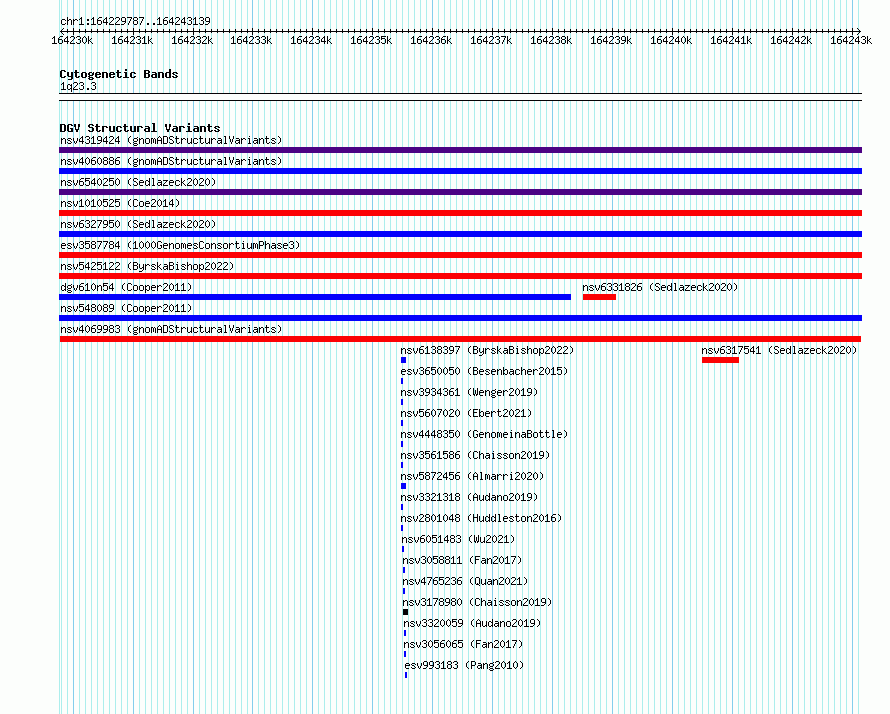Image resolution: width=890 pixels, height=714 pixels.
Task: Click the blue bar under nsv6327950
Action: [x=460, y=234]
